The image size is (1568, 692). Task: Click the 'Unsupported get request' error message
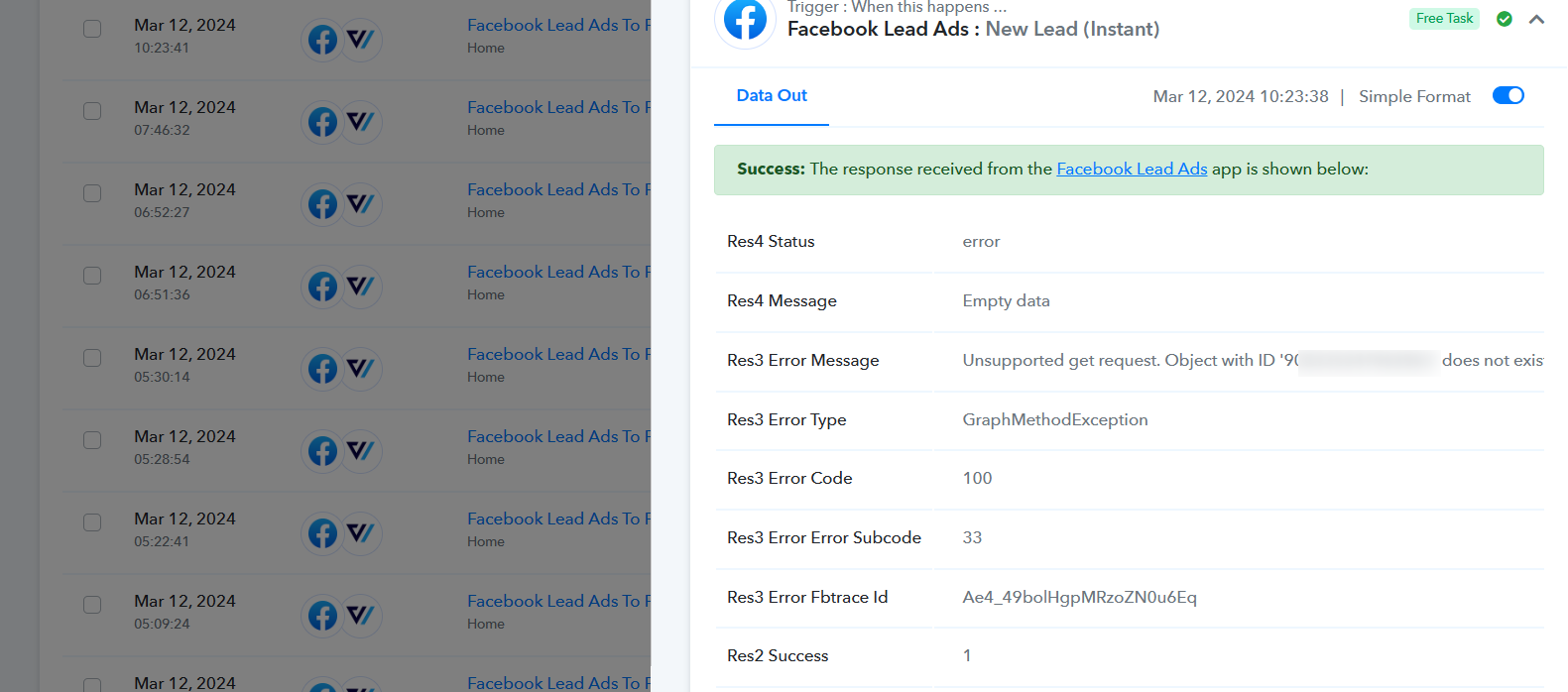pos(1253,361)
